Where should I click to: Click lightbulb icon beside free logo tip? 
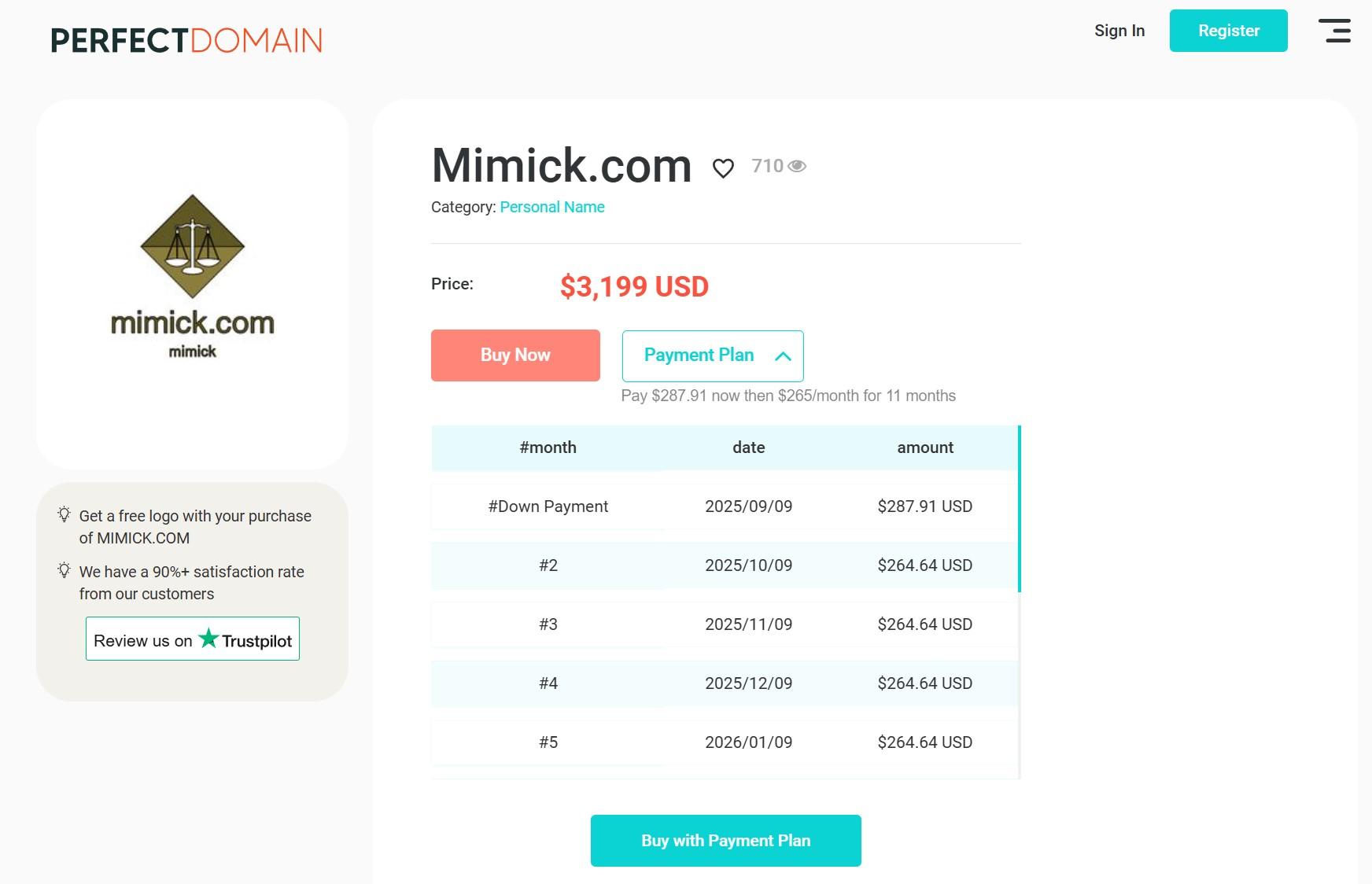coord(65,515)
